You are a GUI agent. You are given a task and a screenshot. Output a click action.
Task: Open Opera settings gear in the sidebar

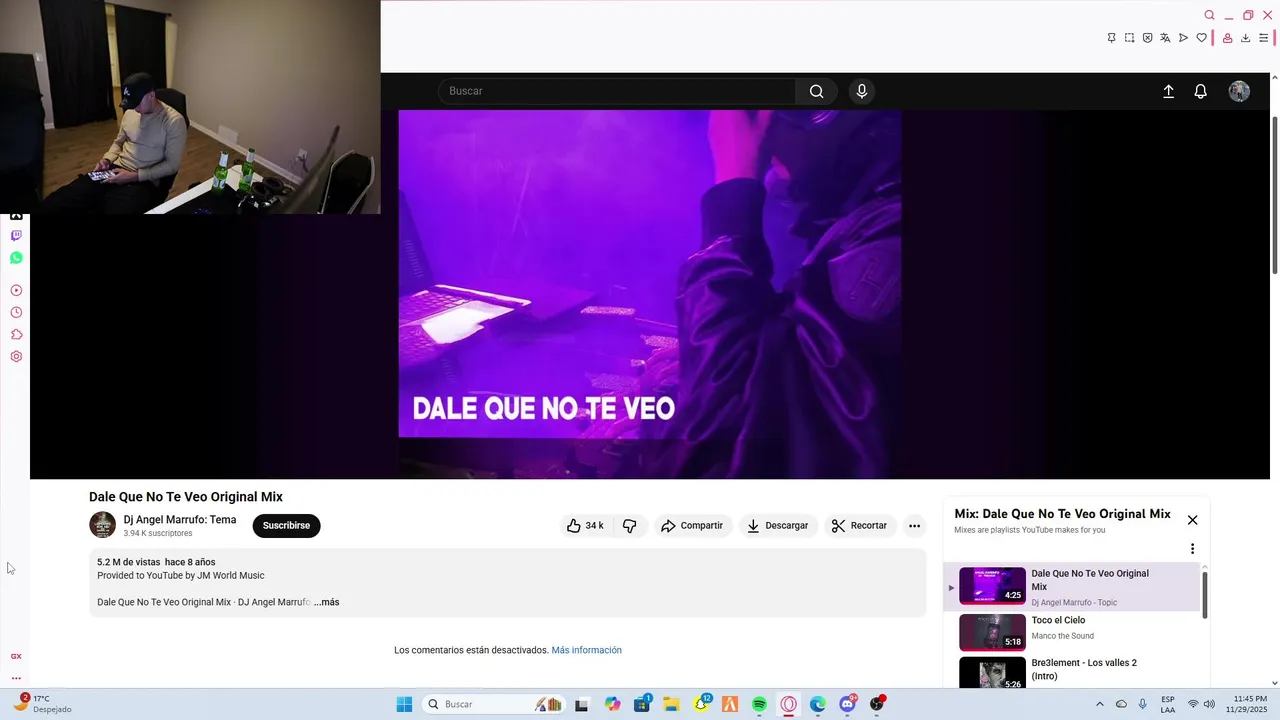tap(16, 356)
